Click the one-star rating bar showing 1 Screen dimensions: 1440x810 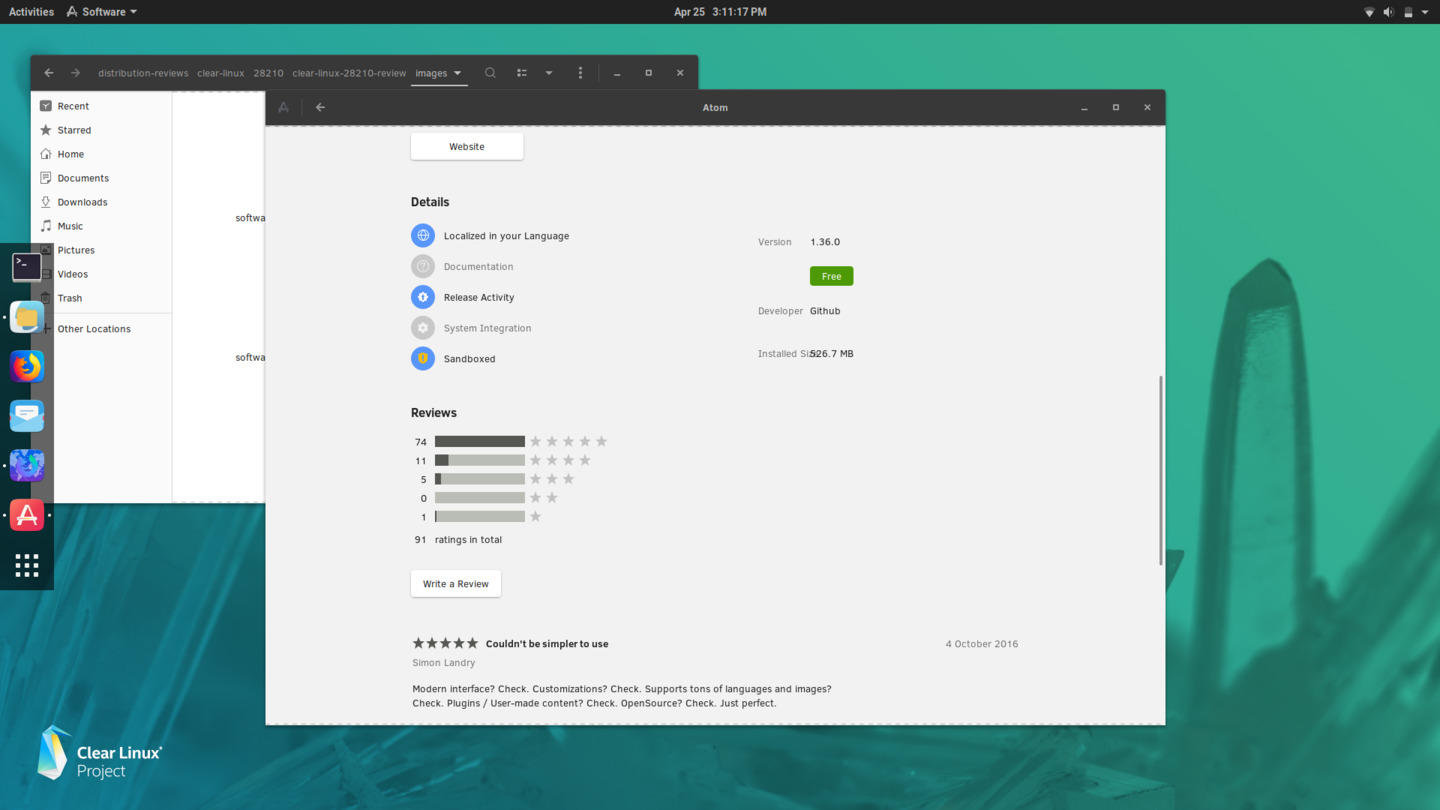coord(480,516)
